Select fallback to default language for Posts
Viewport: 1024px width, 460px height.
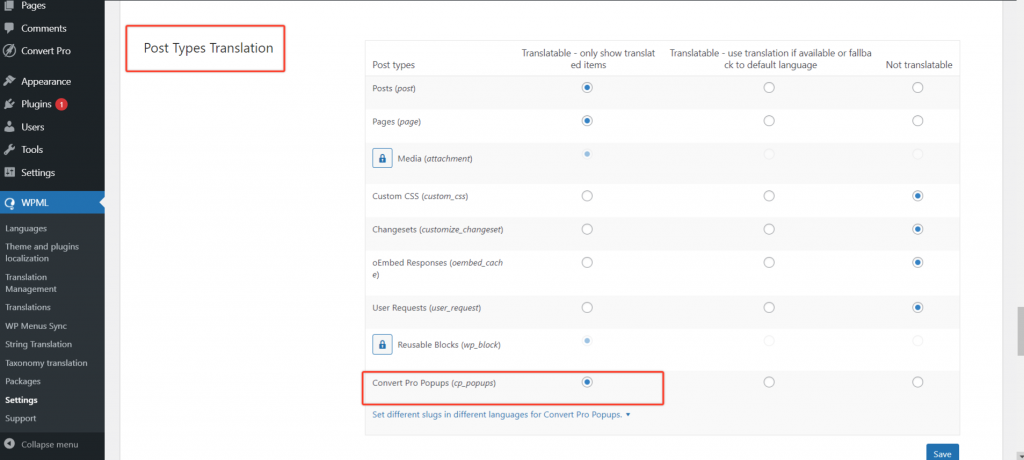[x=769, y=87]
